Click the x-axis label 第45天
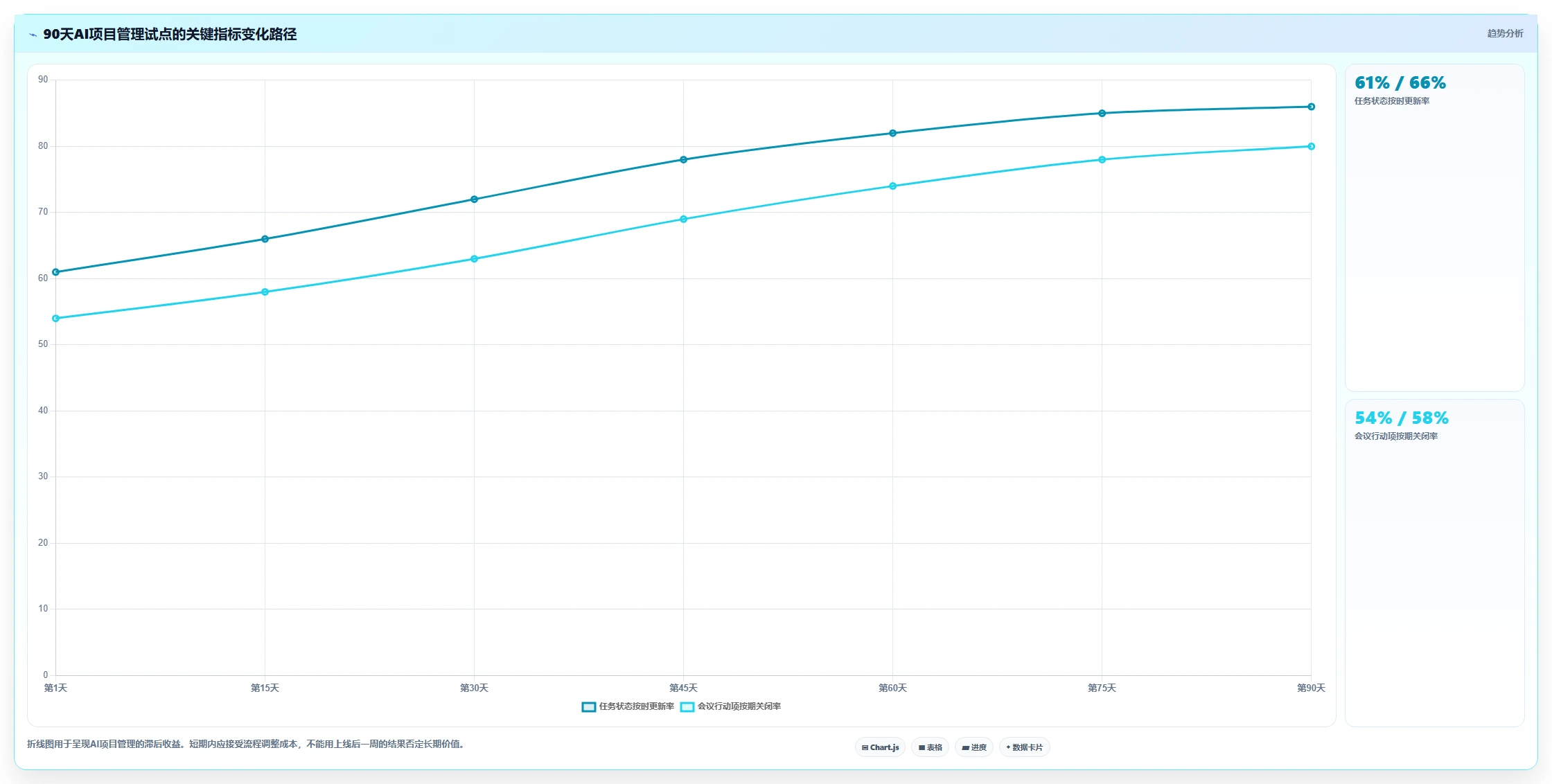 pos(683,688)
